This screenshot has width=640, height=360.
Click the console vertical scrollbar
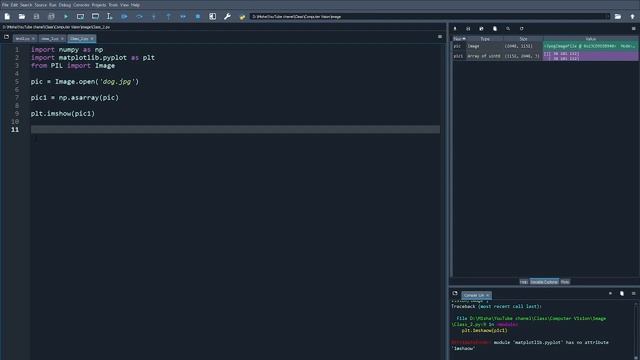(636, 330)
